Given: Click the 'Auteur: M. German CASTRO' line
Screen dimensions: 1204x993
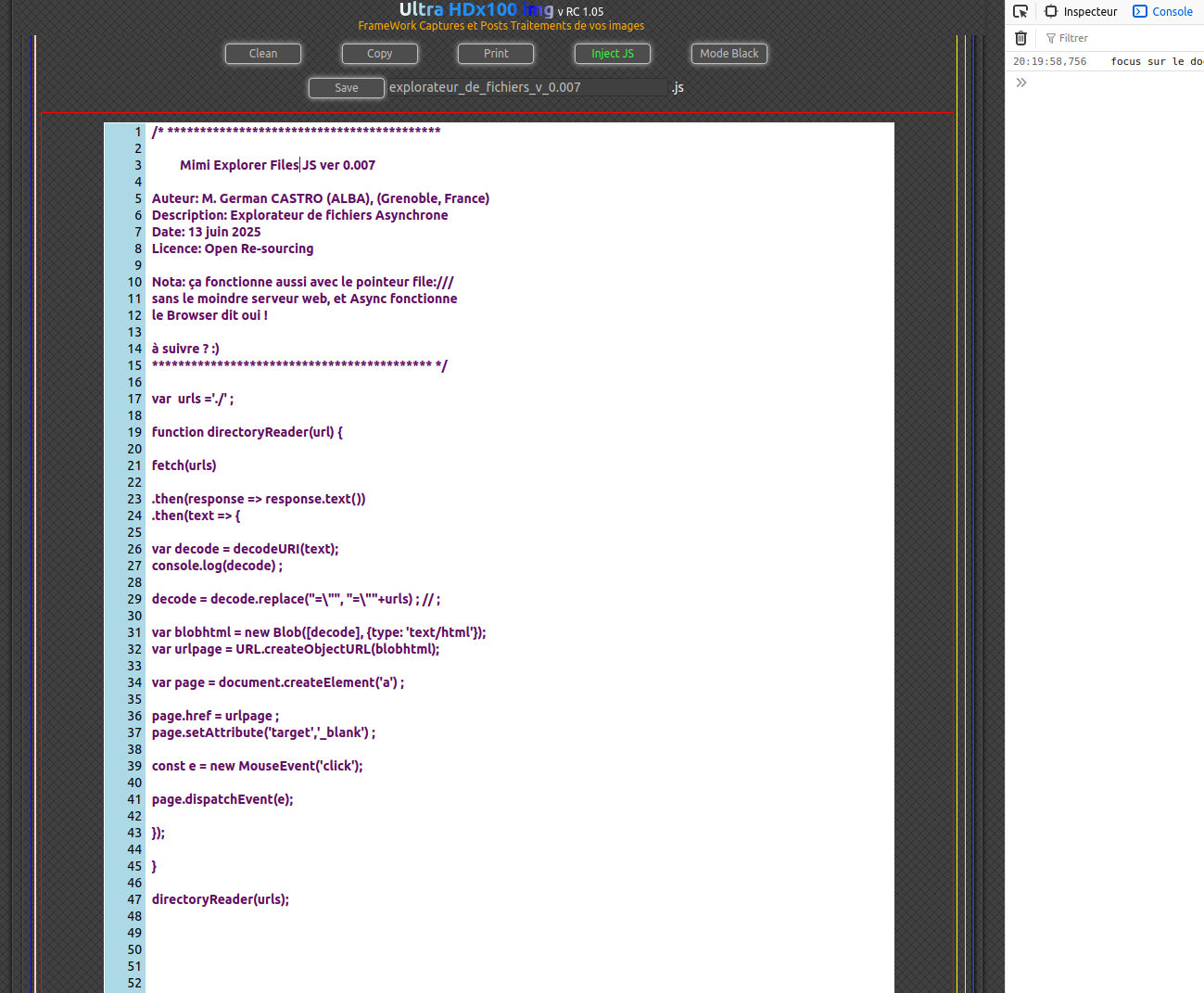Looking at the screenshot, I should click(x=321, y=198).
